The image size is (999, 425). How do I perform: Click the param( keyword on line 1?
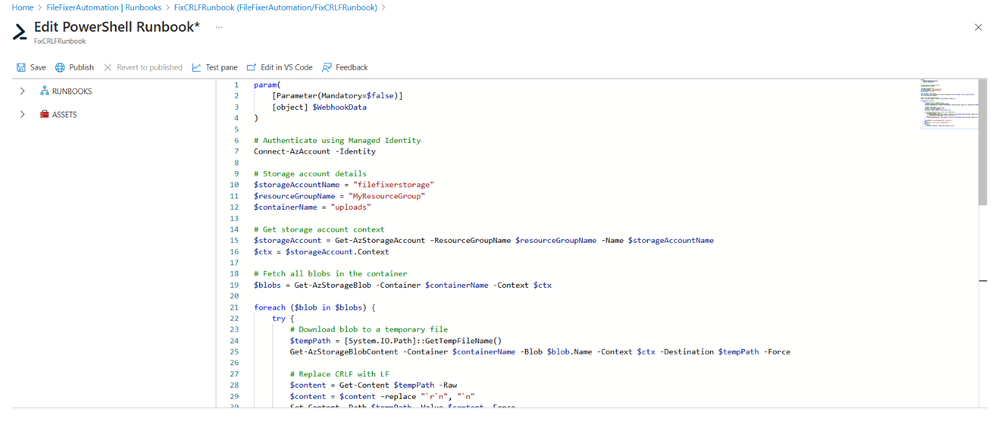tap(267, 85)
